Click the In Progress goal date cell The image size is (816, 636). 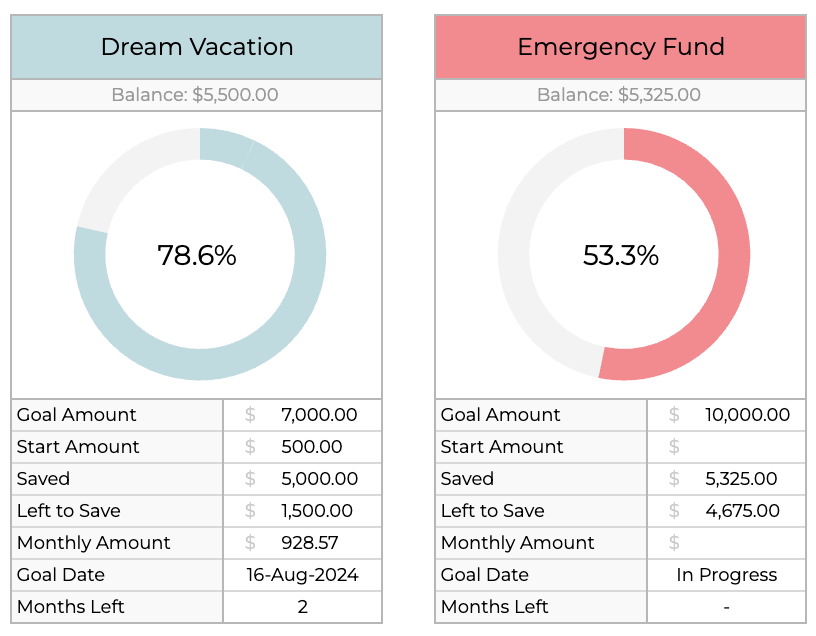tap(726, 575)
